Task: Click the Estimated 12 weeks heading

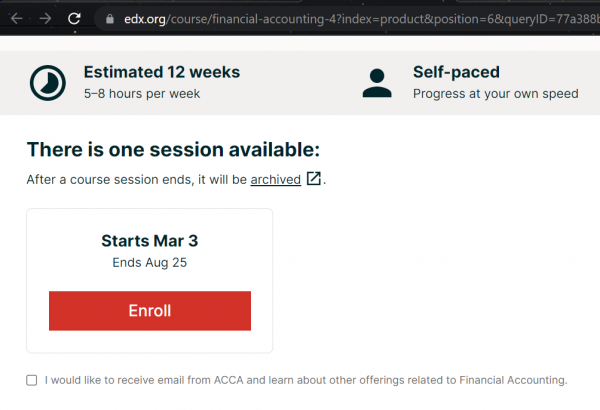Action: (162, 72)
